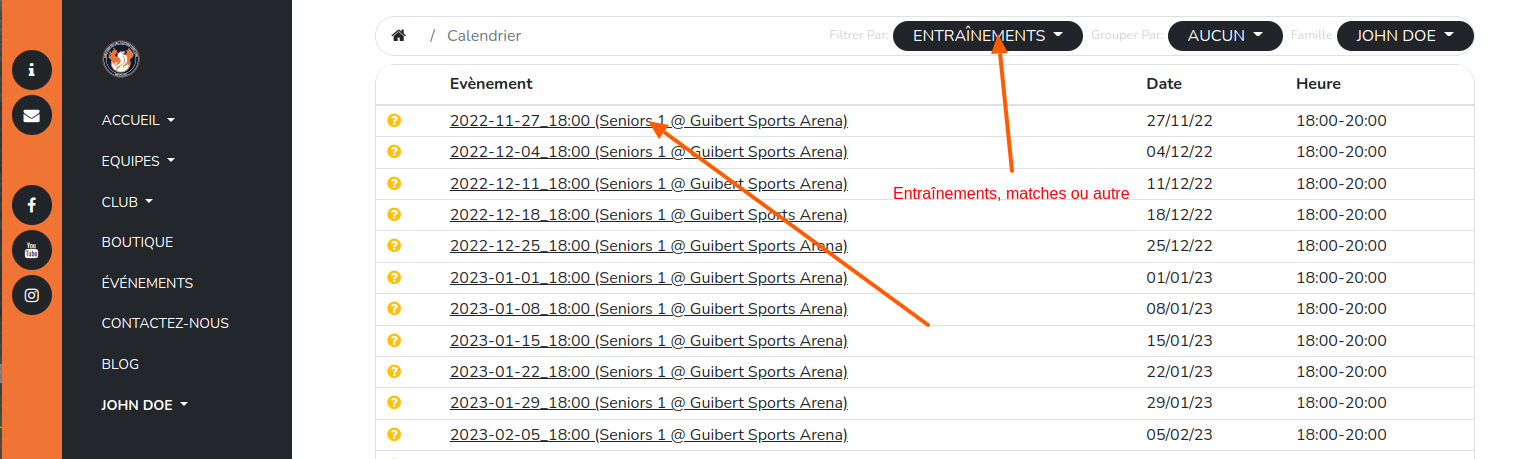Open the envelope mail icon
Image resolution: width=1528 pixels, height=459 pixels.
32,115
